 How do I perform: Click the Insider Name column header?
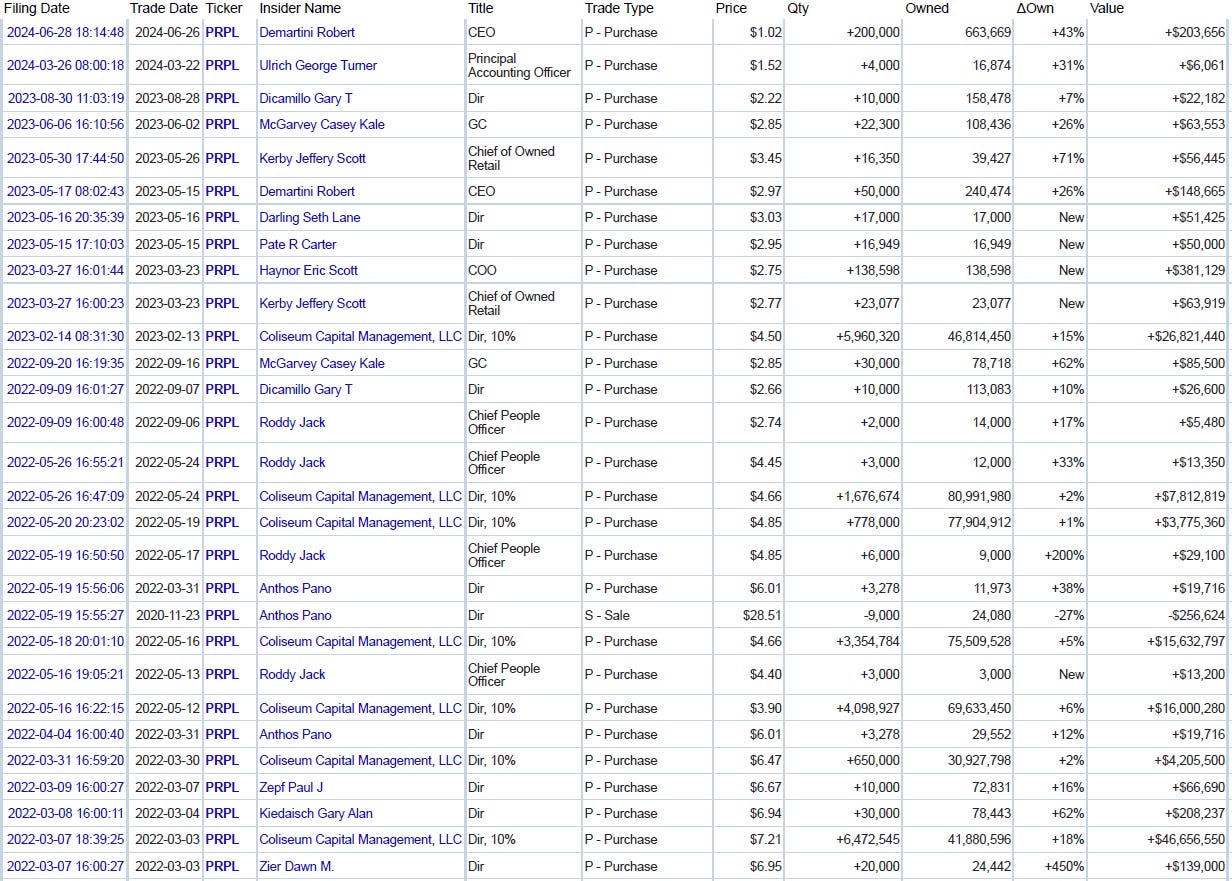pyautogui.click(x=300, y=8)
